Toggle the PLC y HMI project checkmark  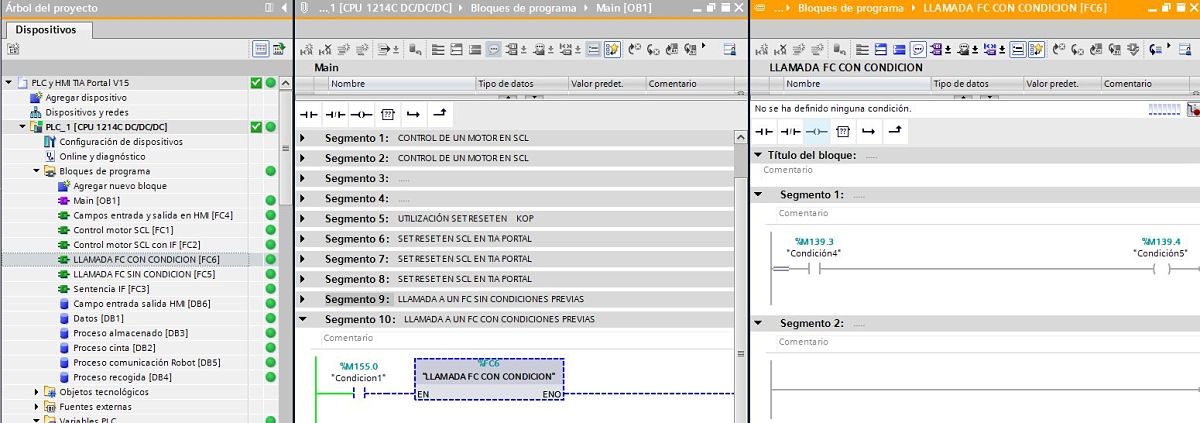[x=256, y=83]
